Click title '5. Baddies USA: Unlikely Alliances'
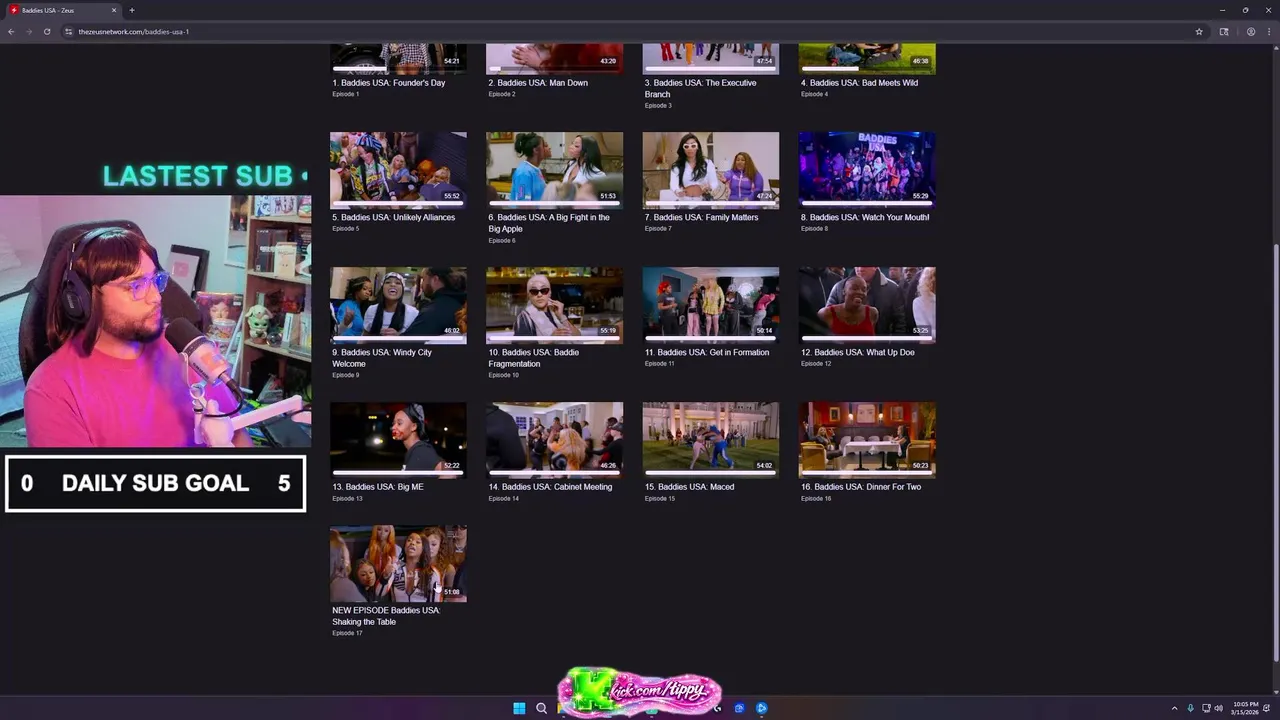Image resolution: width=1280 pixels, height=720 pixels. pos(393,217)
